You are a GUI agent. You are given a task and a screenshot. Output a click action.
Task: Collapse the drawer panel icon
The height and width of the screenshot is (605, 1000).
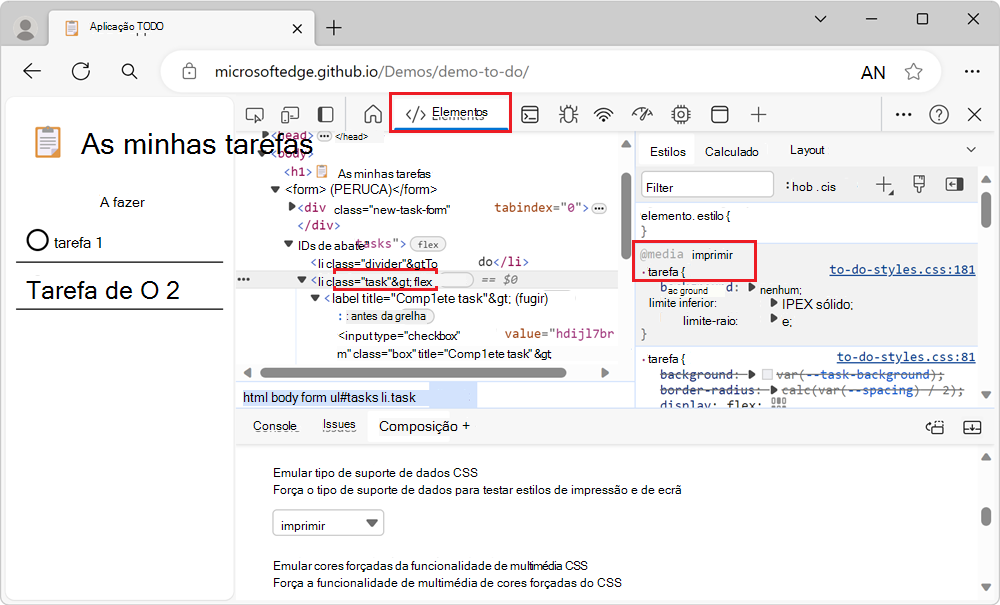972,427
